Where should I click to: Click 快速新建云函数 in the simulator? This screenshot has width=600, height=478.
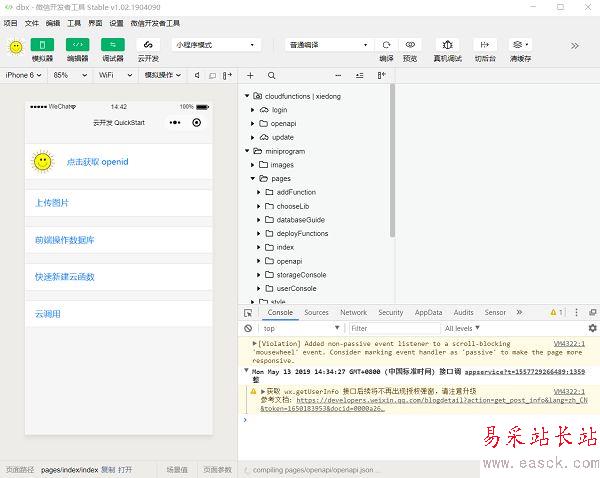pyautogui.click(x=64, y=277)
